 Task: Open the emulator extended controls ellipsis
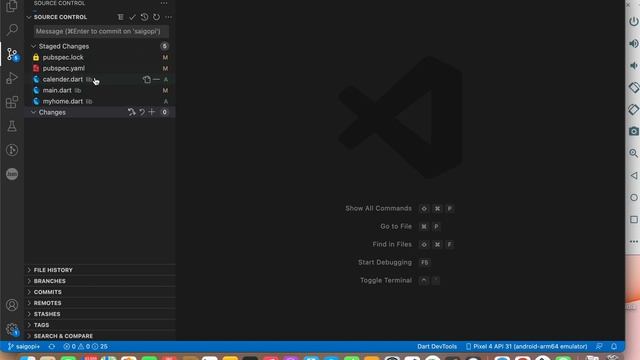click(x=633, y=242)
